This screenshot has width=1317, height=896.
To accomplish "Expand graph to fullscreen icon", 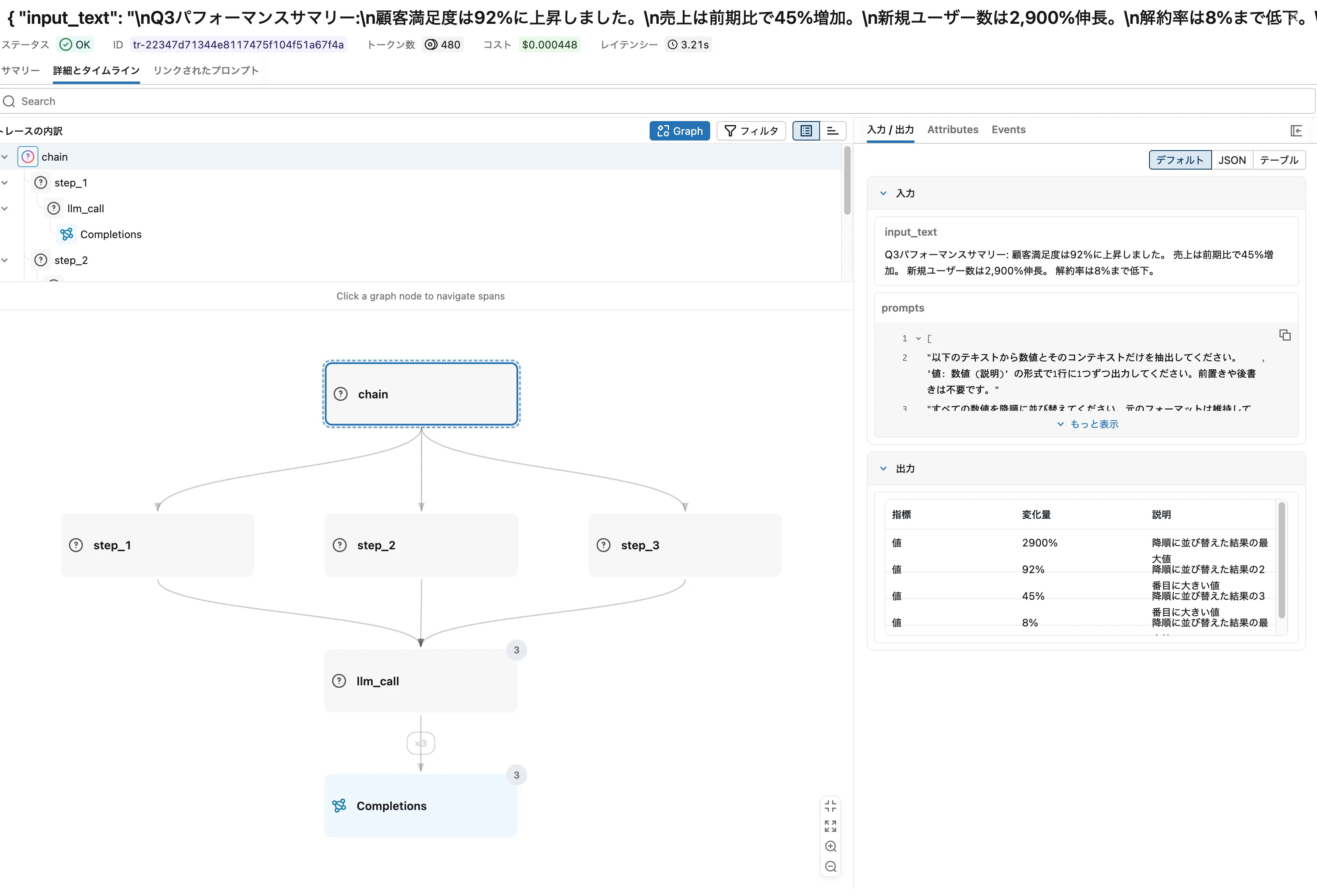I will 830,826.
